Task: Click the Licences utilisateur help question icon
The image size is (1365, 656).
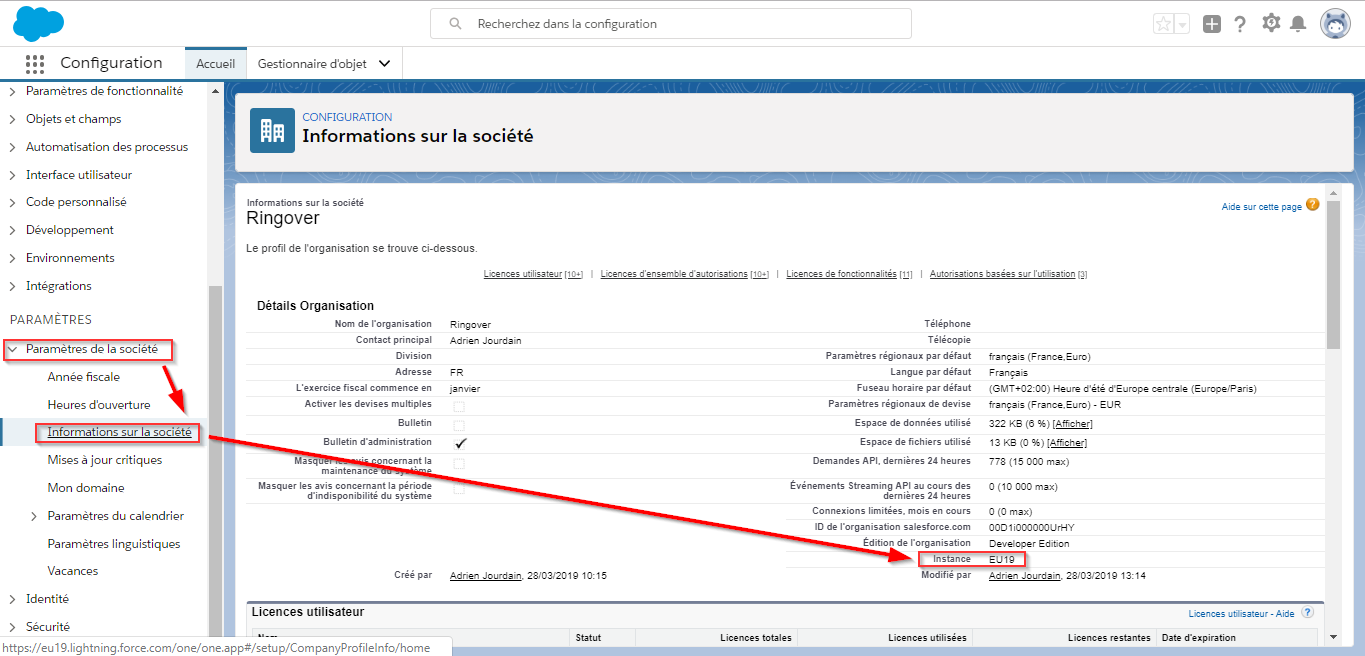Action: tap(1307, 613)
